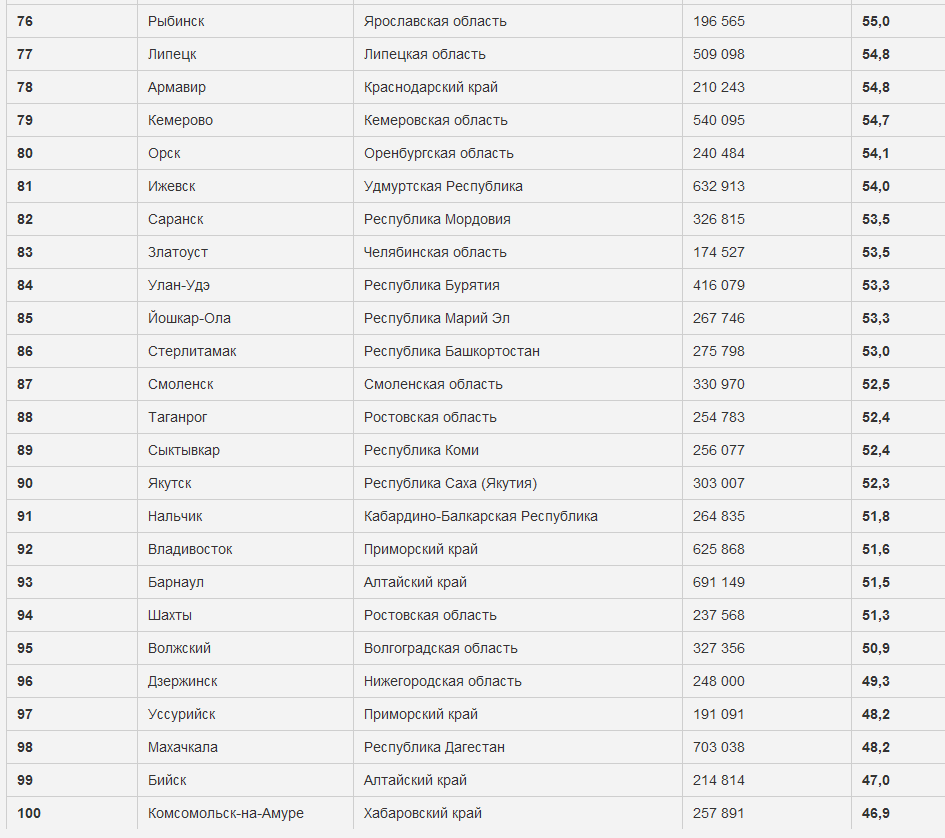The width and height of the screenshot is (945, 838).
Task: Click the Йошкар-Ола city name
Action: point(189,318)
